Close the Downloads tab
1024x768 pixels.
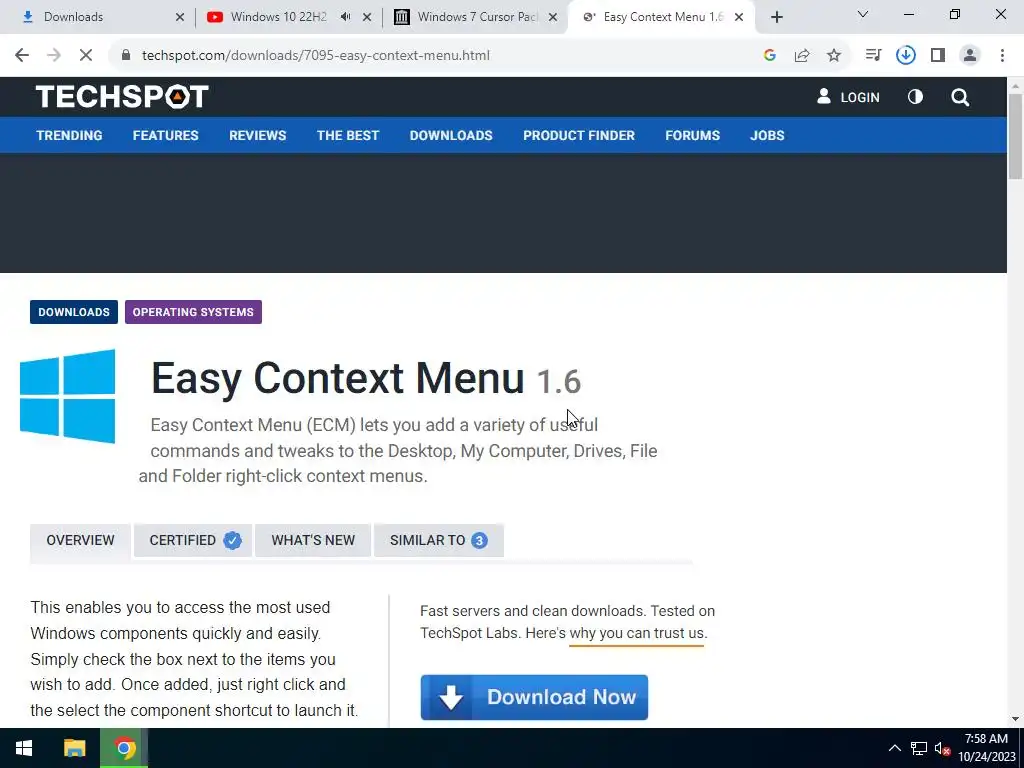click(180, 17)
